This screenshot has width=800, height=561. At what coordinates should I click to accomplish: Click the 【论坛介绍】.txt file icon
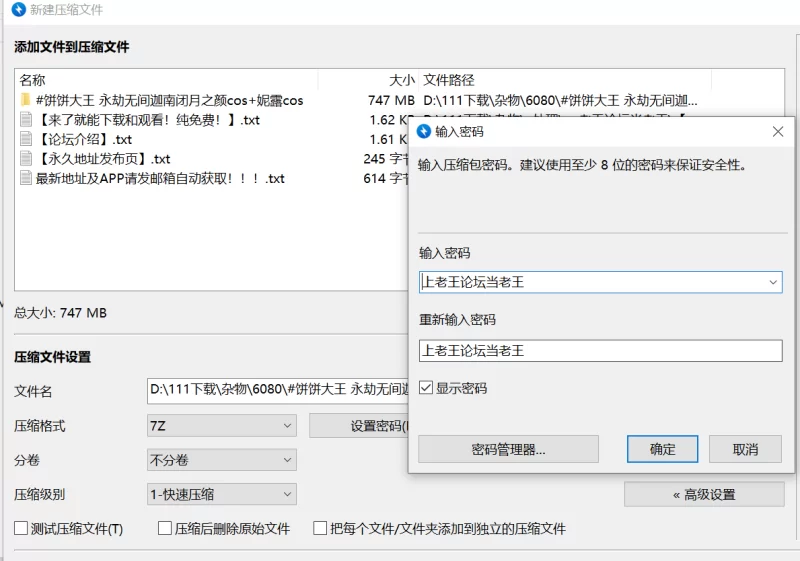pos(26,139)
